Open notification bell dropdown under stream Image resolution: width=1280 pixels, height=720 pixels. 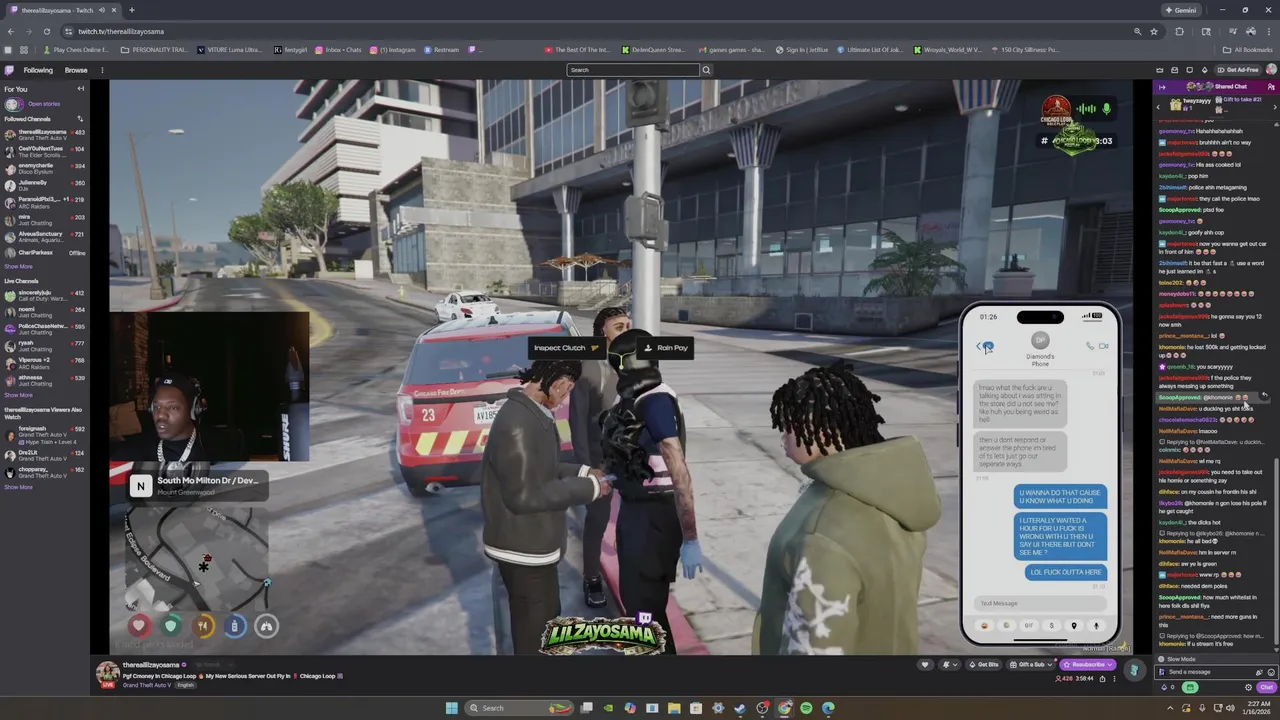coord(948,665)
